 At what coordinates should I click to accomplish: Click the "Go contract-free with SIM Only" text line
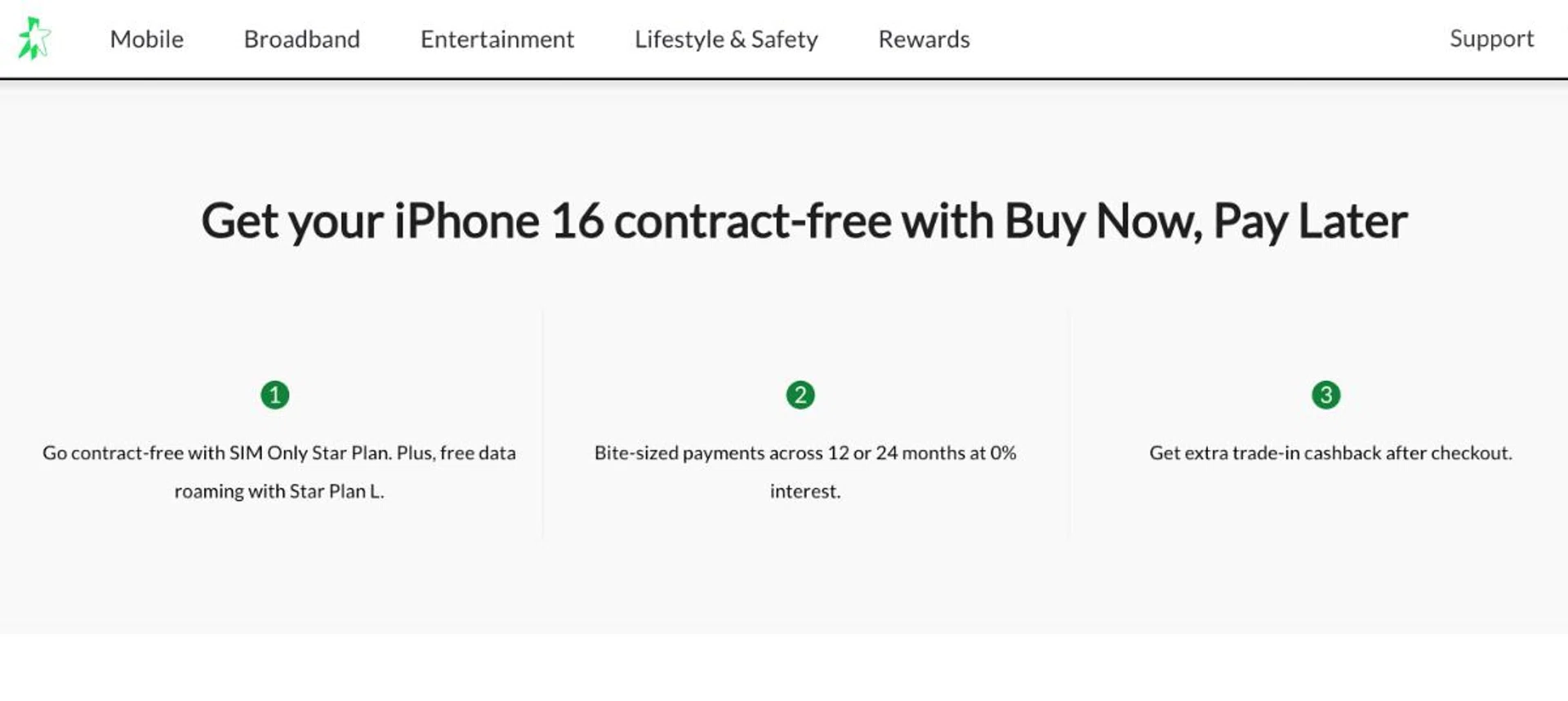(278, 453)
